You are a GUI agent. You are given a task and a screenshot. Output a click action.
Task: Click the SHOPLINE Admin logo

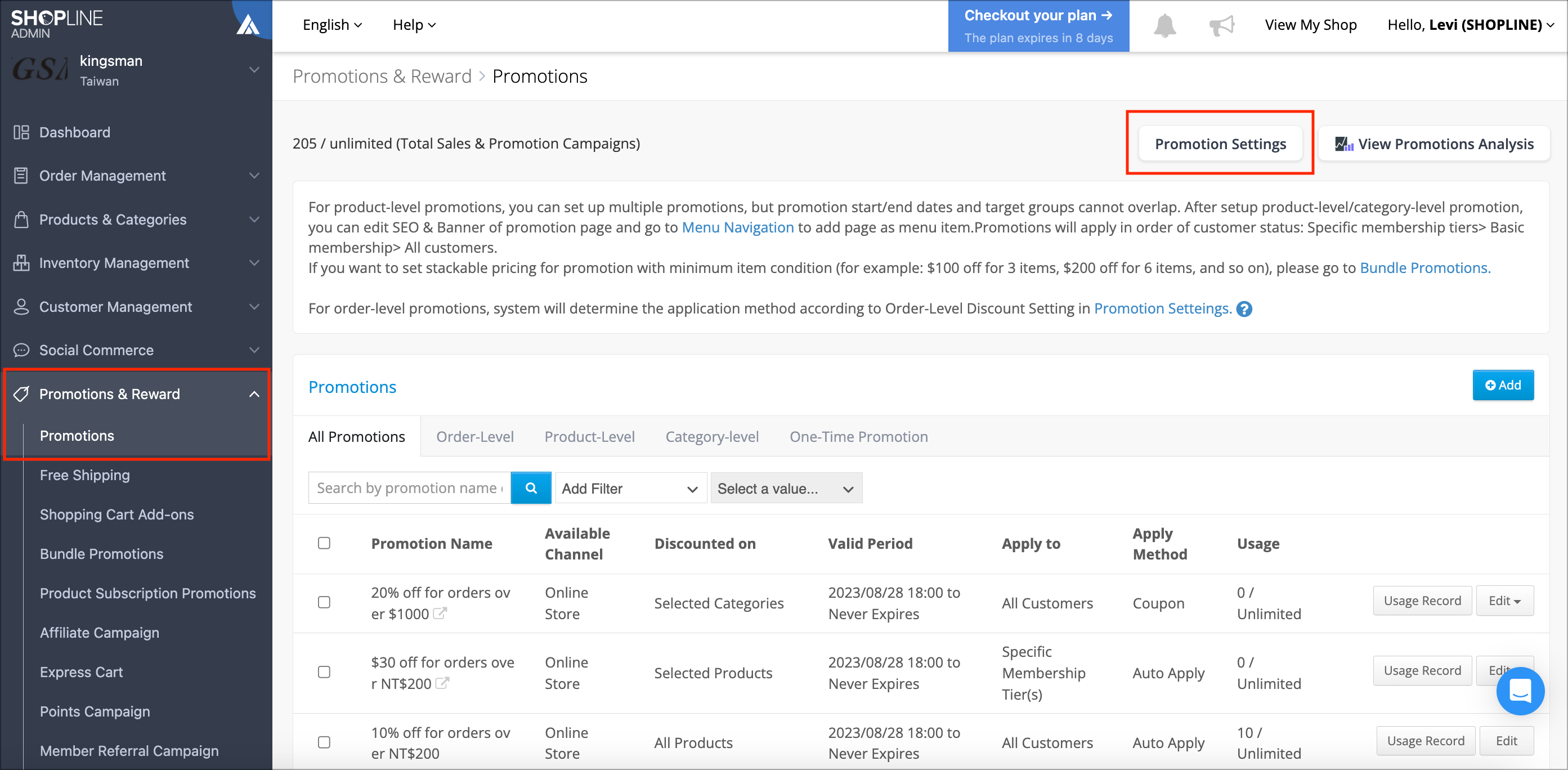pyautogui.click(x=57, y=24)
